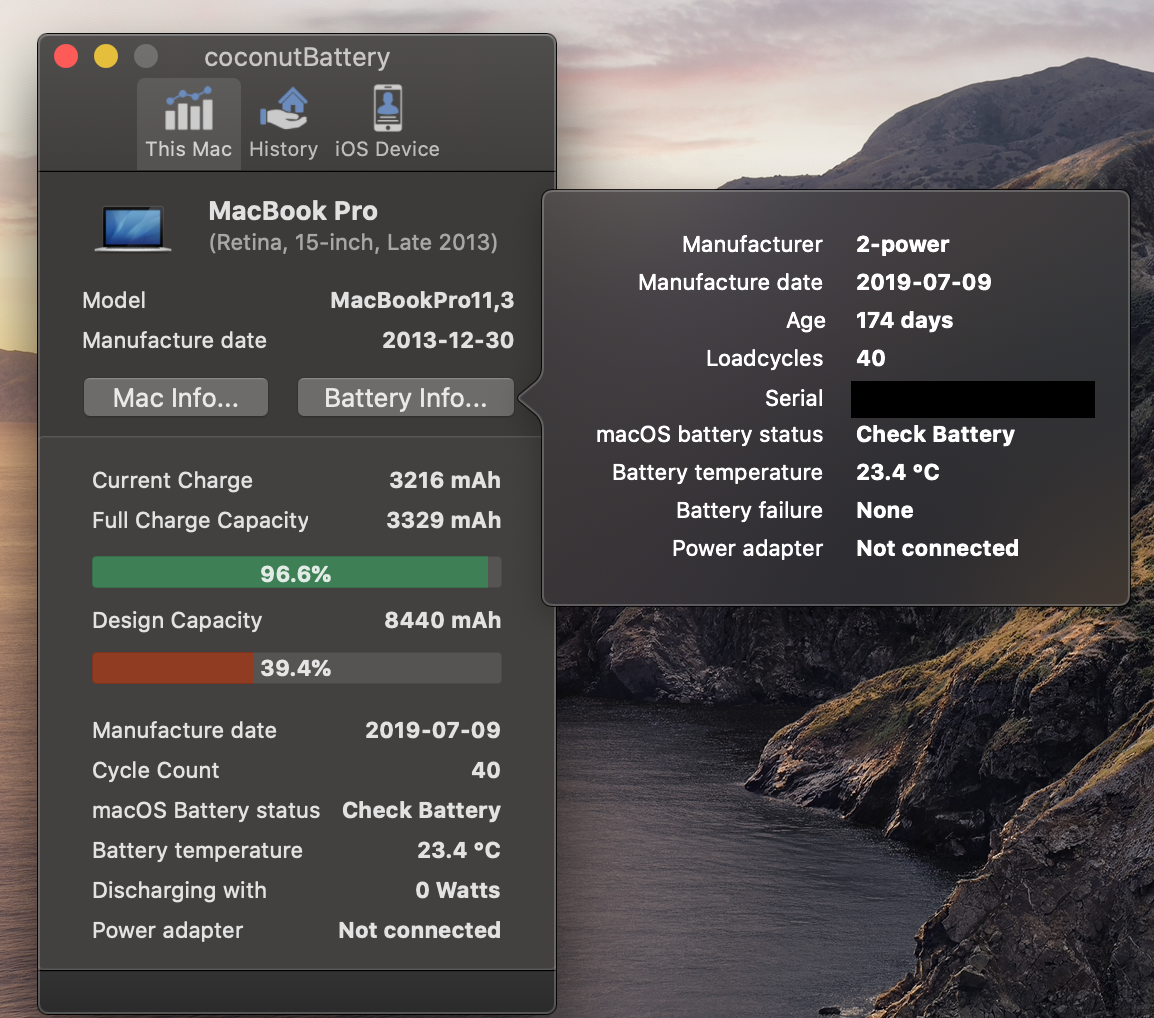Viewport: 1154px width, 1018px height.
Task: Click the Battery Info... button
Action: [x=406, y=397]
